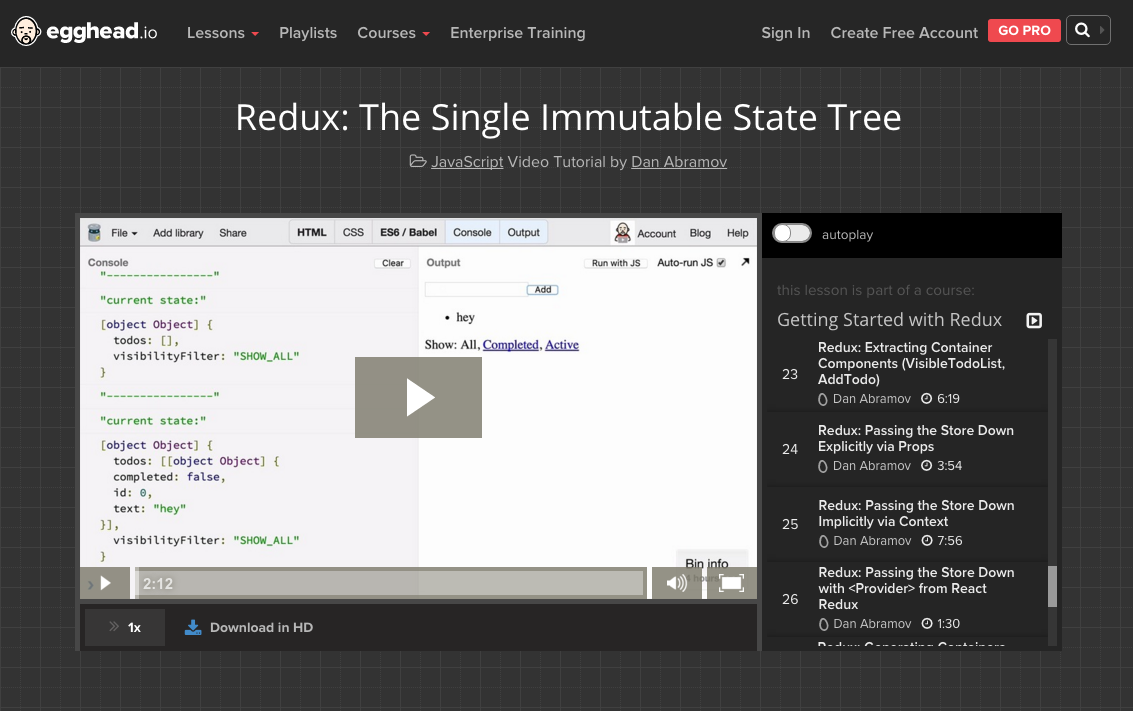Expand the search box arrow
The image size is (1133, 711).
[1102, 30]
